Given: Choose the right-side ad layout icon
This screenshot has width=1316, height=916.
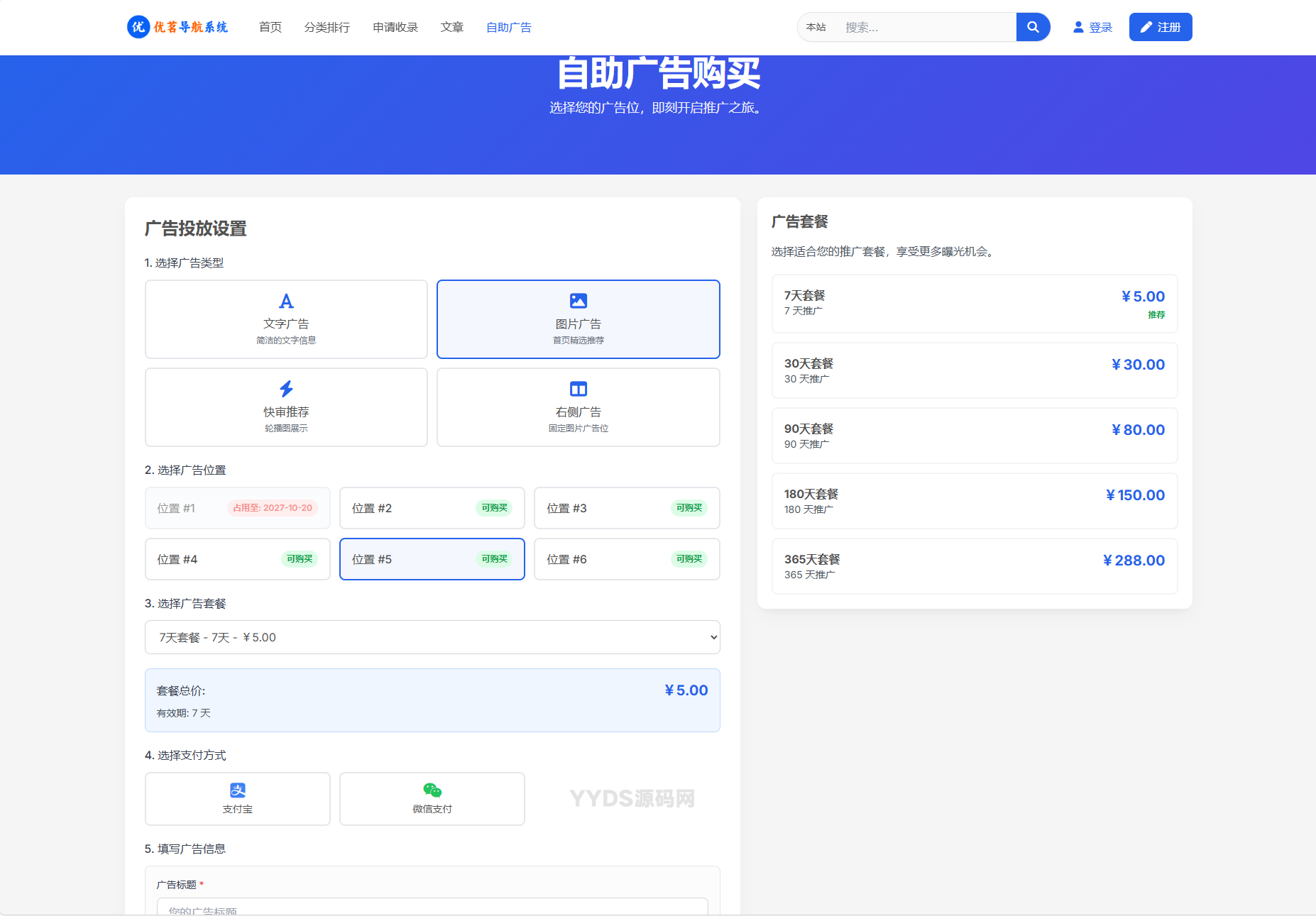Looking at the screenshot, I should (x=578, y=389).
